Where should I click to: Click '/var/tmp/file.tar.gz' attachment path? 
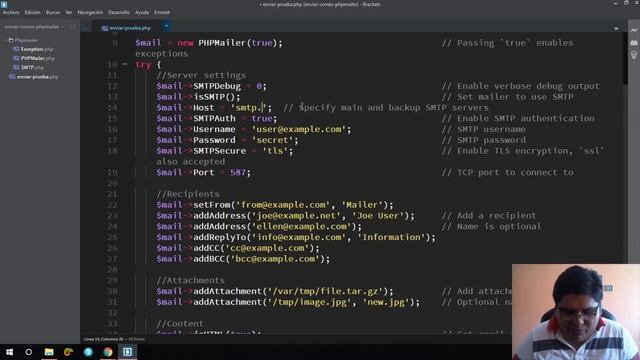click(326, 291)
